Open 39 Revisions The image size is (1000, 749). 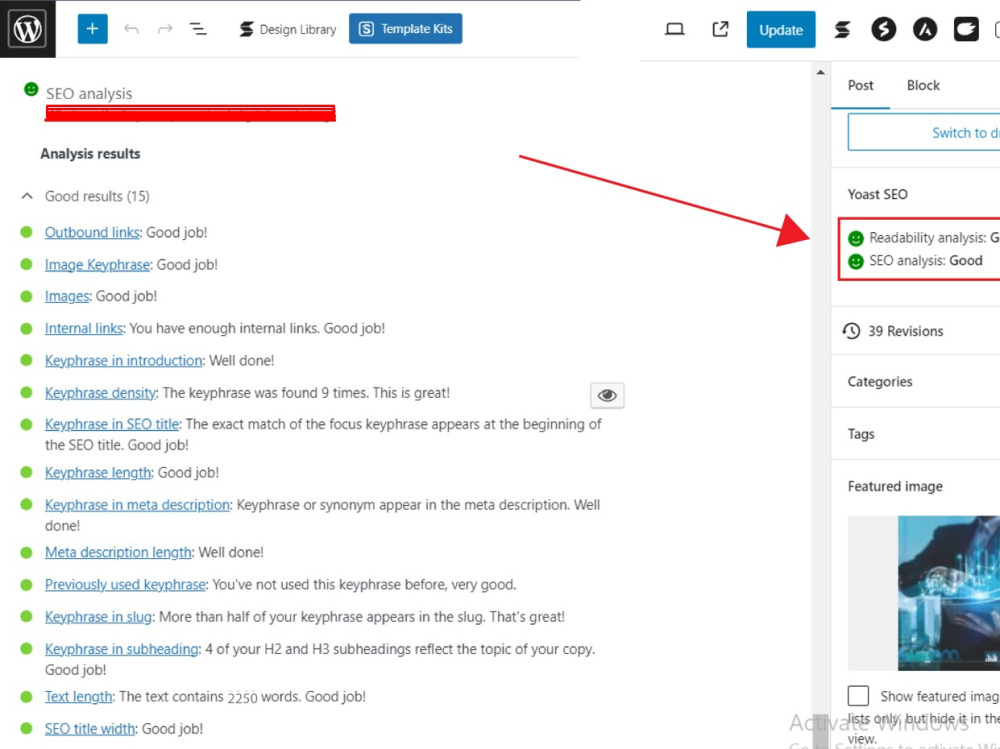905,331
